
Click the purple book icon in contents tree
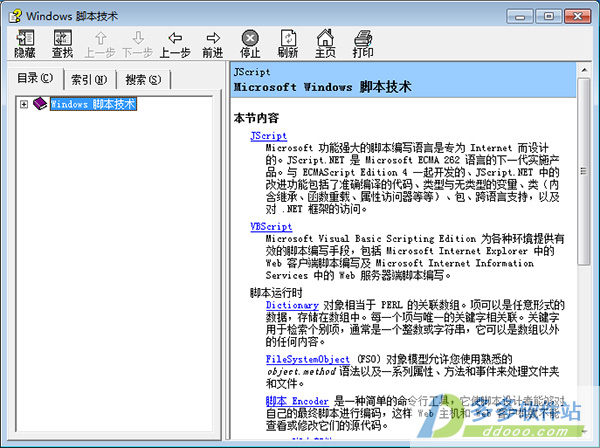[x=40, y=103]
